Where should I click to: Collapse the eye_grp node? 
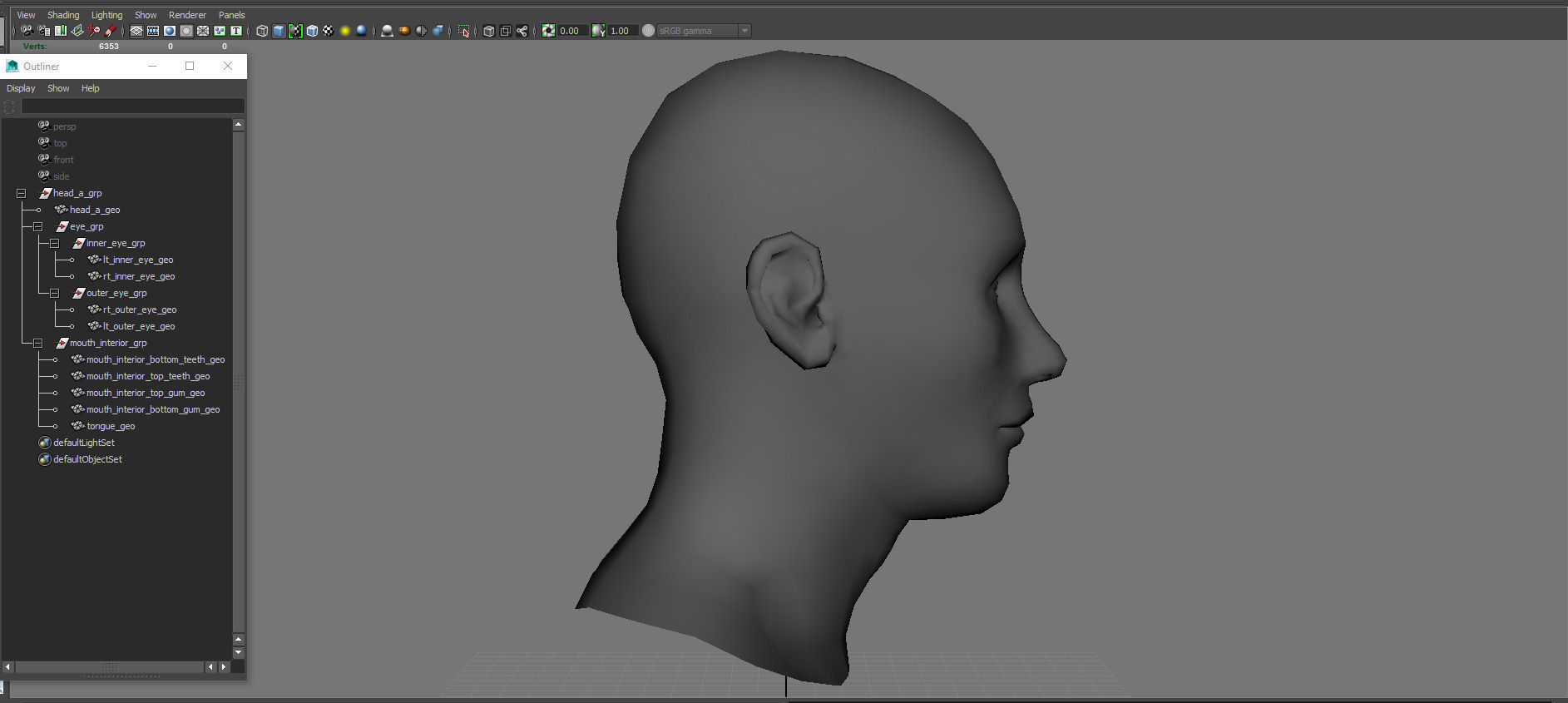tap(38, 226)
